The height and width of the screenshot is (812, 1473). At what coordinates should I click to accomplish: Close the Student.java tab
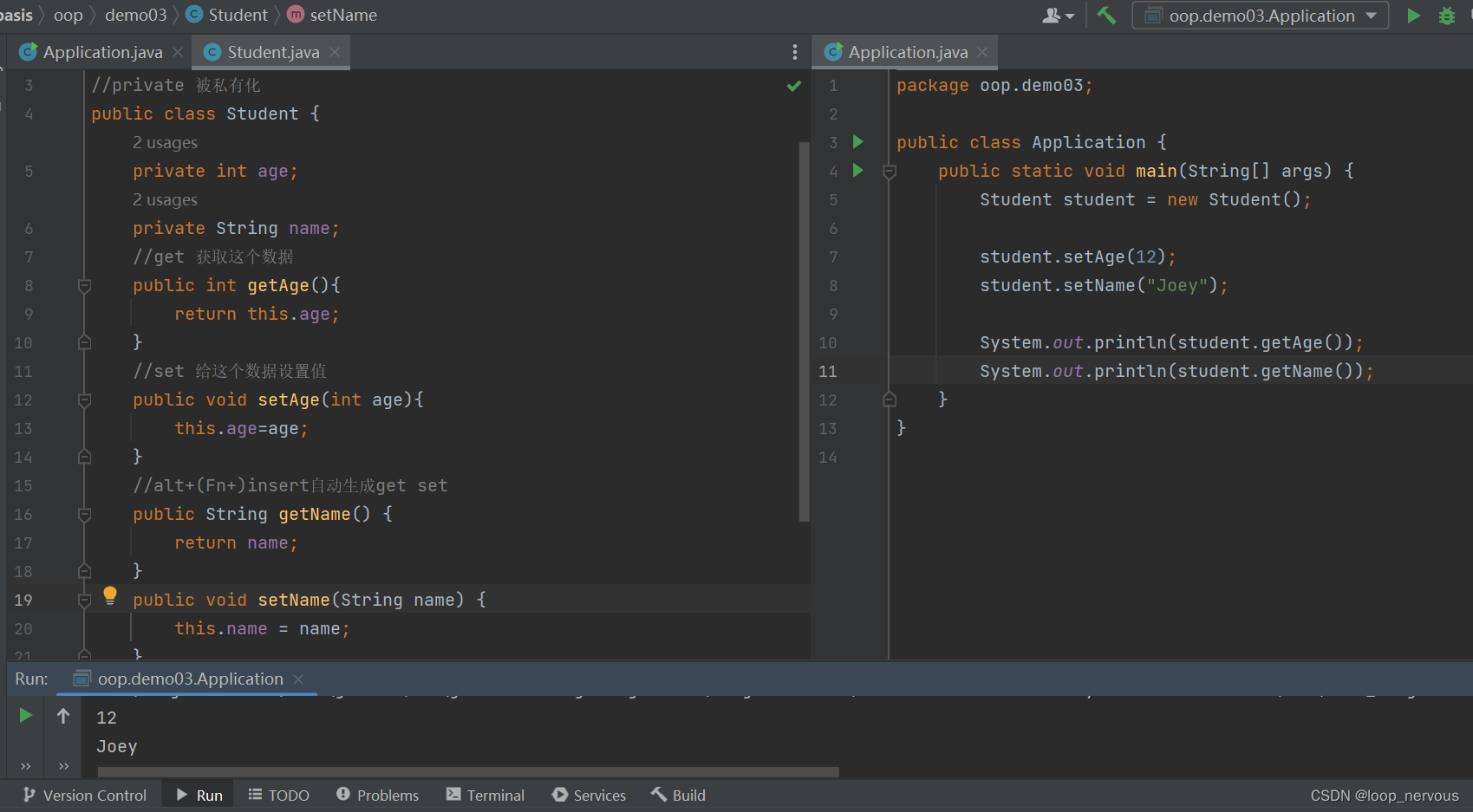point(335,52)
